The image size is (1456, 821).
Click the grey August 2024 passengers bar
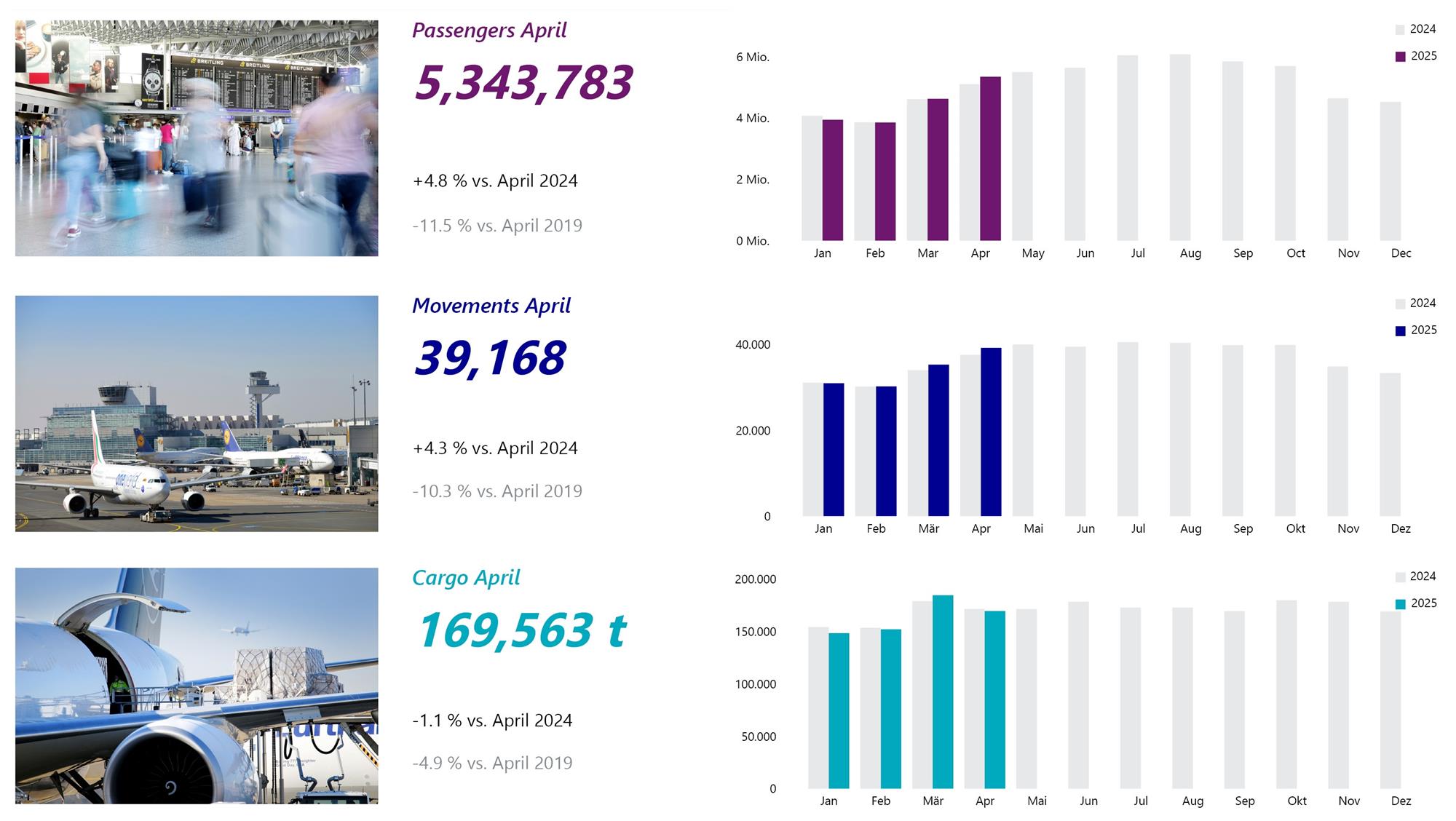point(1180,148)
